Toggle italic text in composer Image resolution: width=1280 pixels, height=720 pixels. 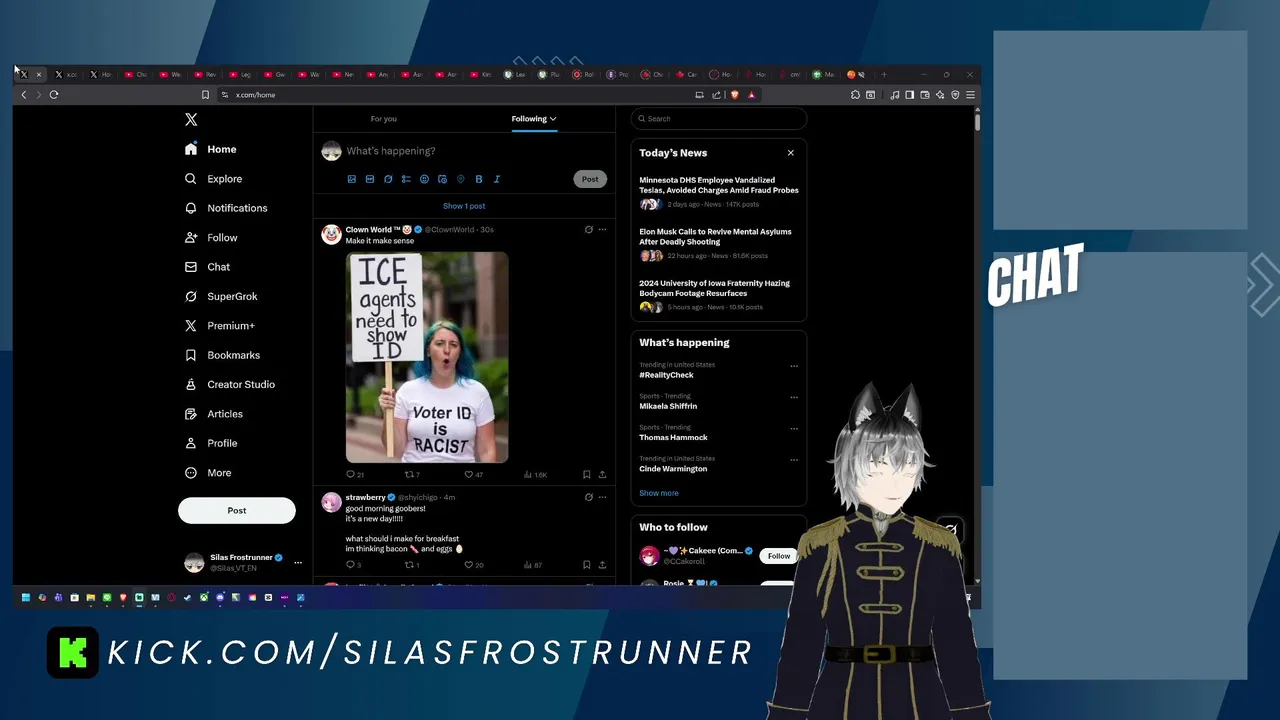(x=497, y=179)
